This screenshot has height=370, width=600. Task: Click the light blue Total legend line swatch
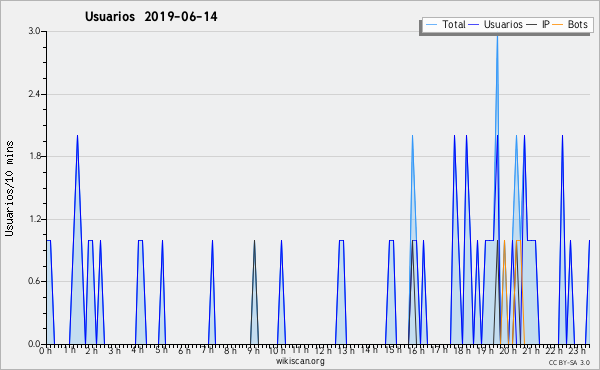click(x=431, y=25)
